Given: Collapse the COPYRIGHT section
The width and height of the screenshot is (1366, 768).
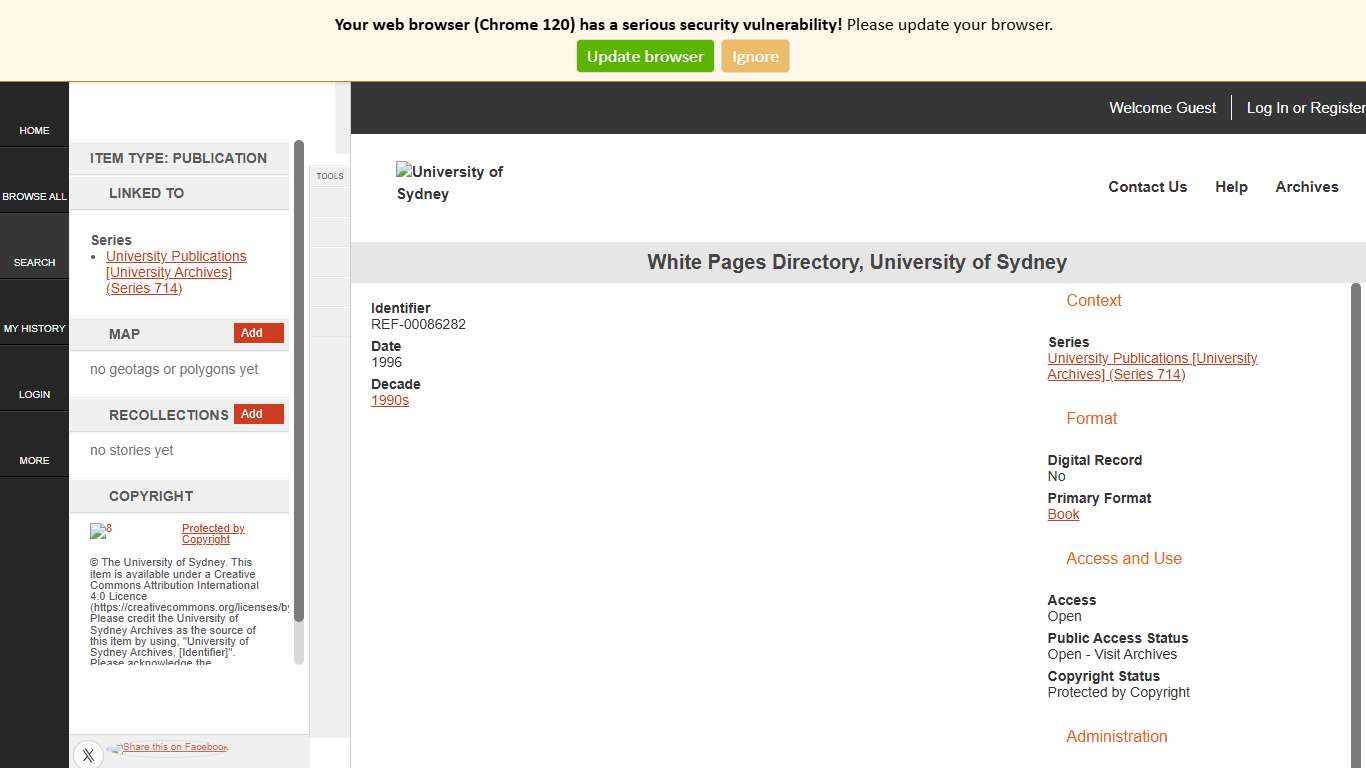Looking at the screenshot, I should [151, 496].
